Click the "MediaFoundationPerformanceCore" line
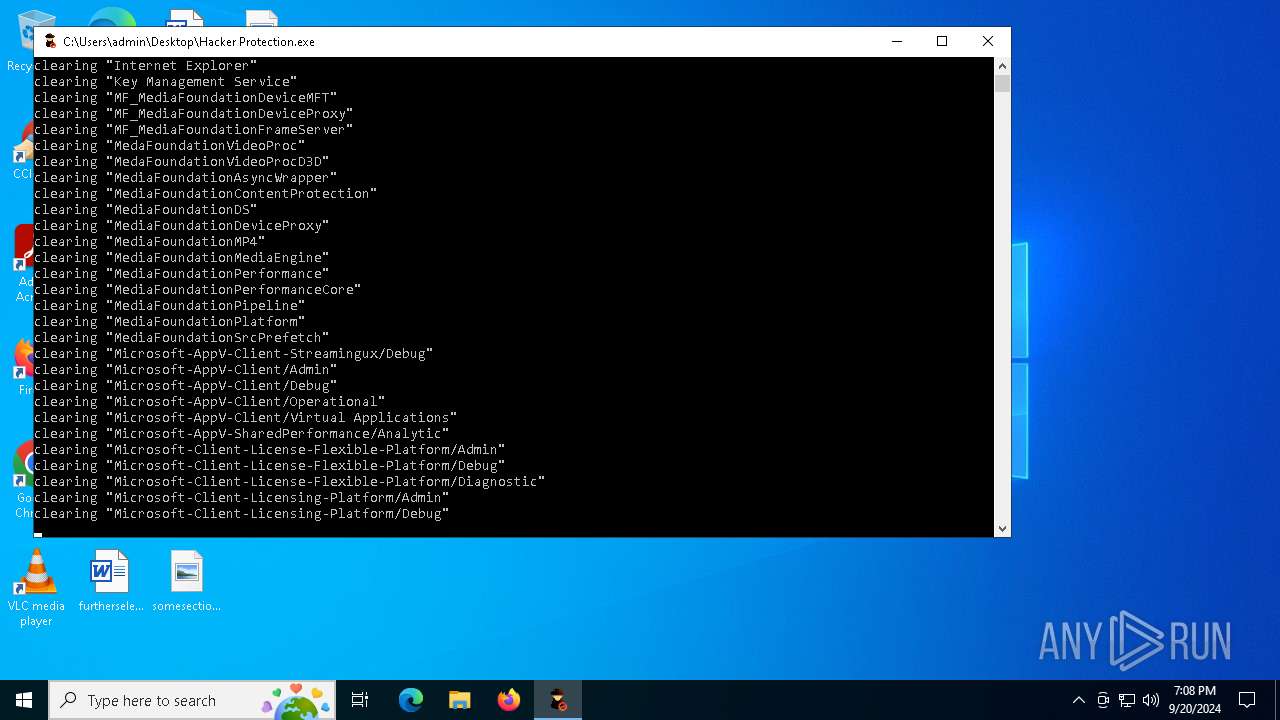The width and height of the screenshot is (1280, 720). [198, 289]
